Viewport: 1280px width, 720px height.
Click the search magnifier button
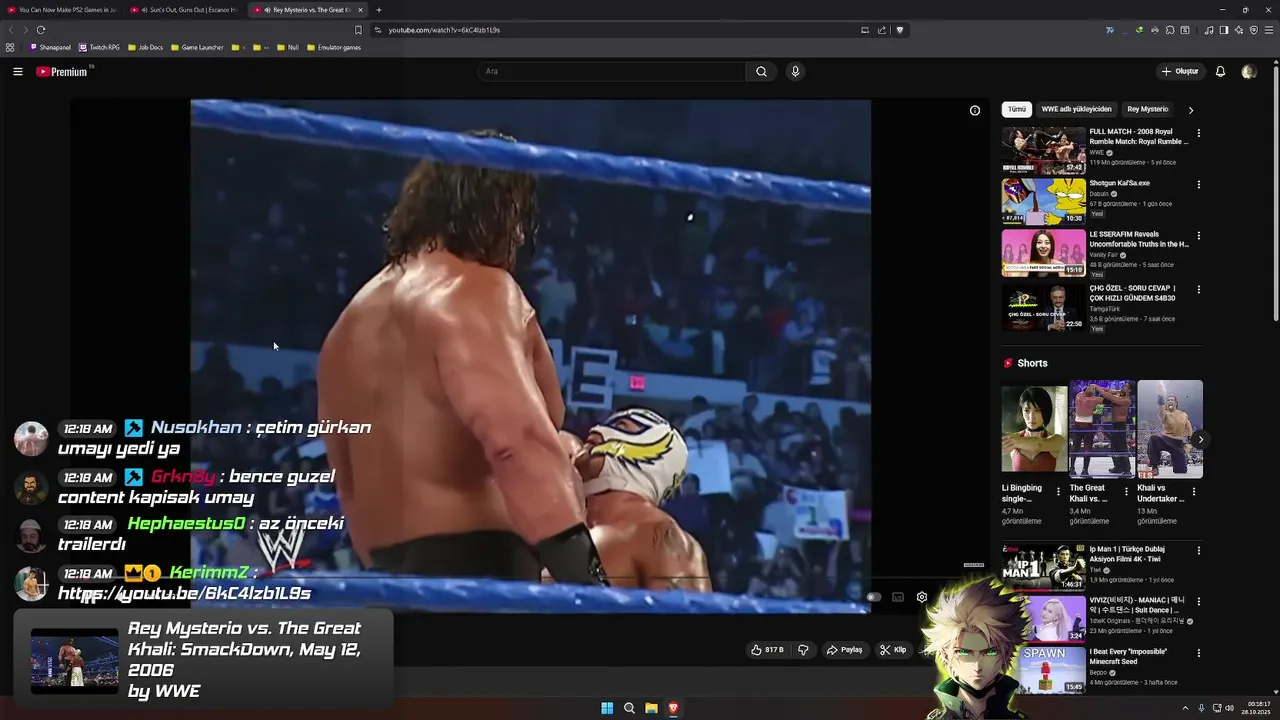[x=761, y=71]
